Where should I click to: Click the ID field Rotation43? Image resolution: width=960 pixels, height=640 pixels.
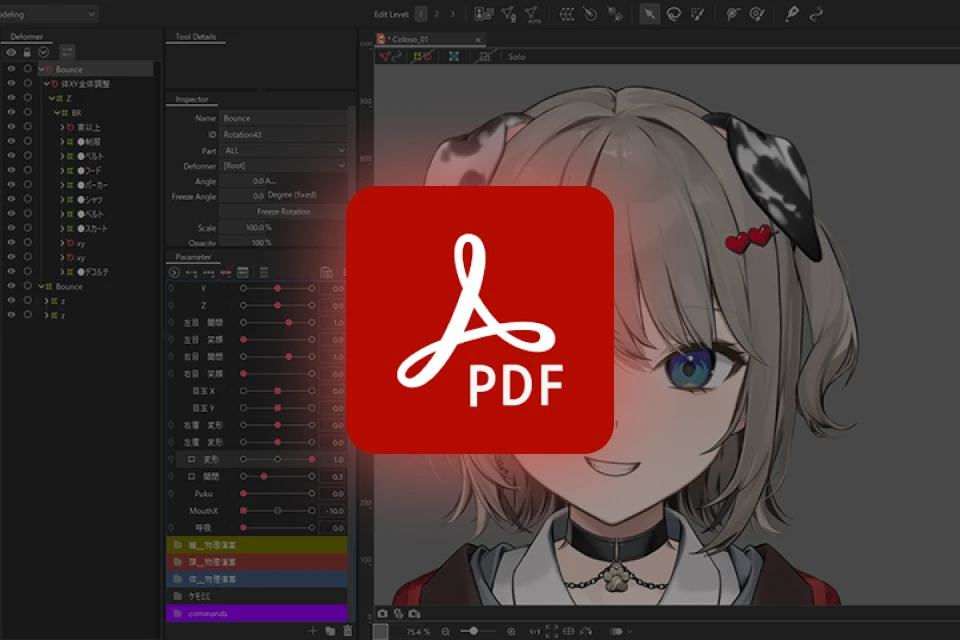click(283, 134)
